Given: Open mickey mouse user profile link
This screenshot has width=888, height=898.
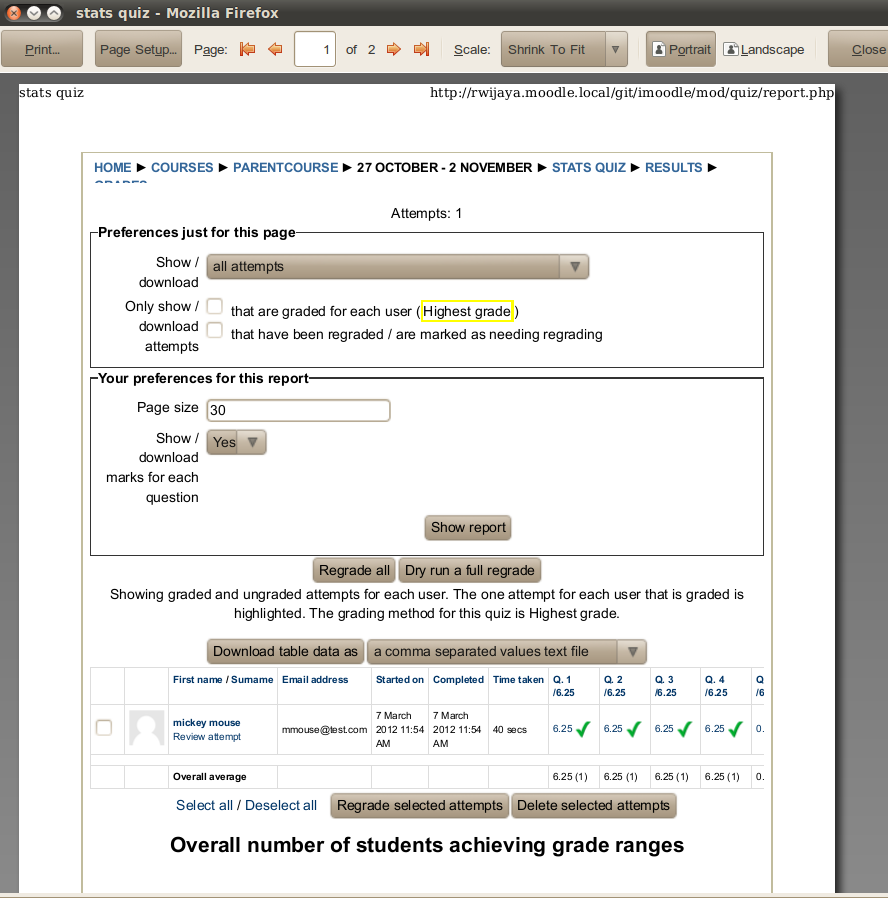Looking at the screenshot, I should tap(207, 723).
